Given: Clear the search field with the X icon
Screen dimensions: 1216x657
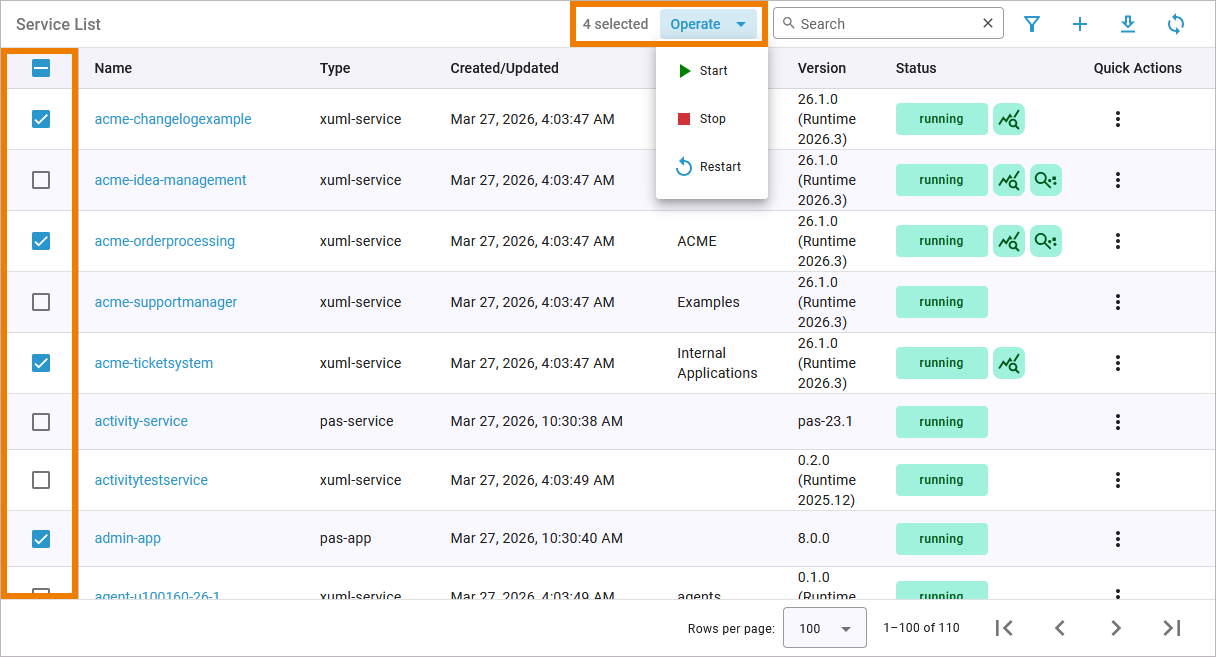Looking at the screenshot, I should (988, 24).
